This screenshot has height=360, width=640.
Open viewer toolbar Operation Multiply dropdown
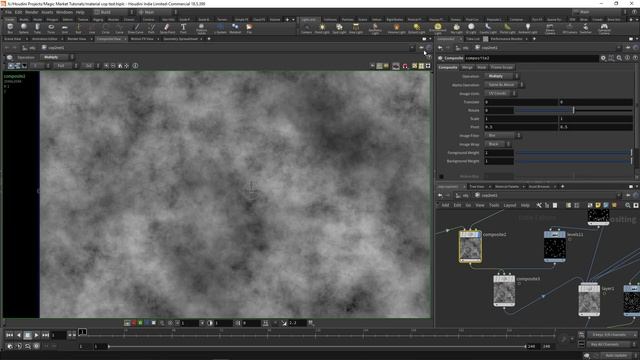point(57,58)
